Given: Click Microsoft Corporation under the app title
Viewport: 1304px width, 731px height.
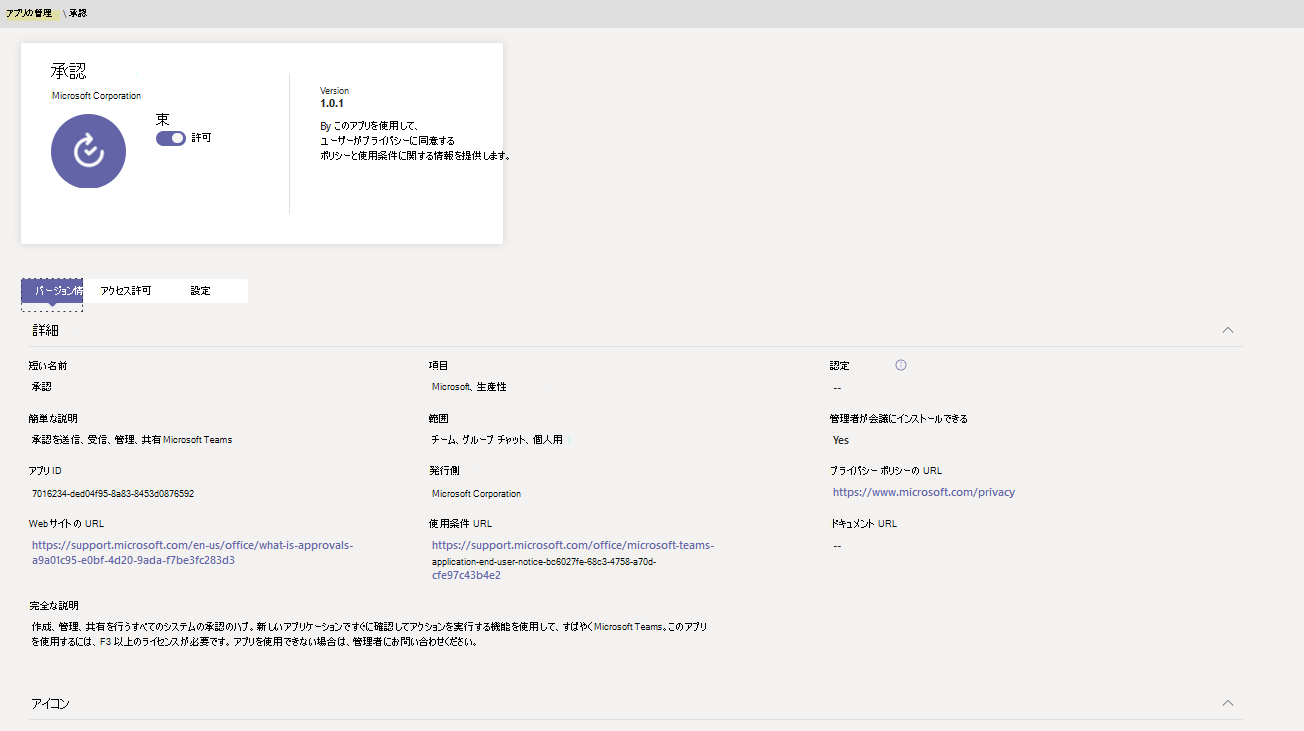Looking at the screenshot, I should coord(96,96).
